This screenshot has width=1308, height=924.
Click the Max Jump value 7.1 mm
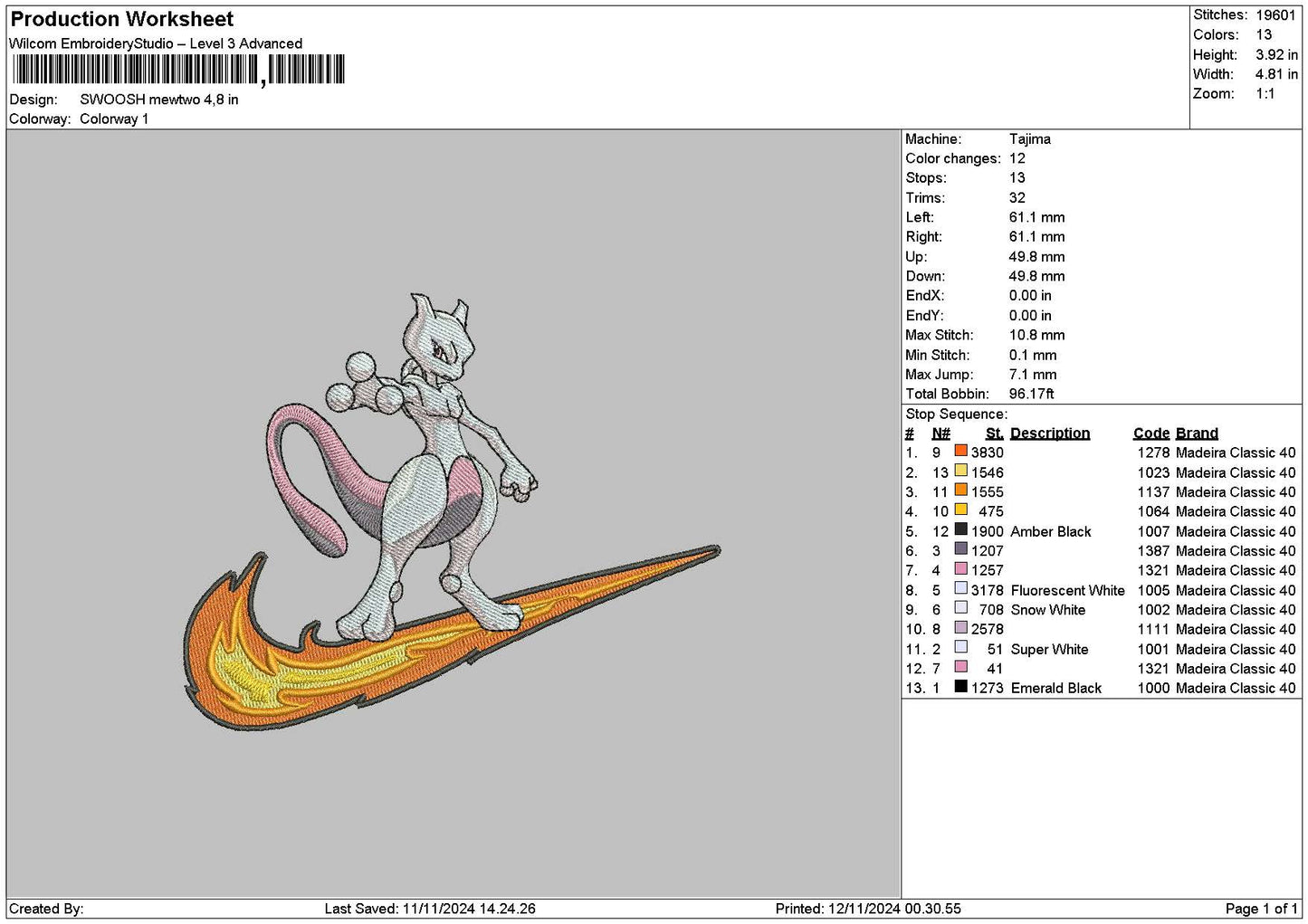pyautogui.click(x=1033, y=375)
